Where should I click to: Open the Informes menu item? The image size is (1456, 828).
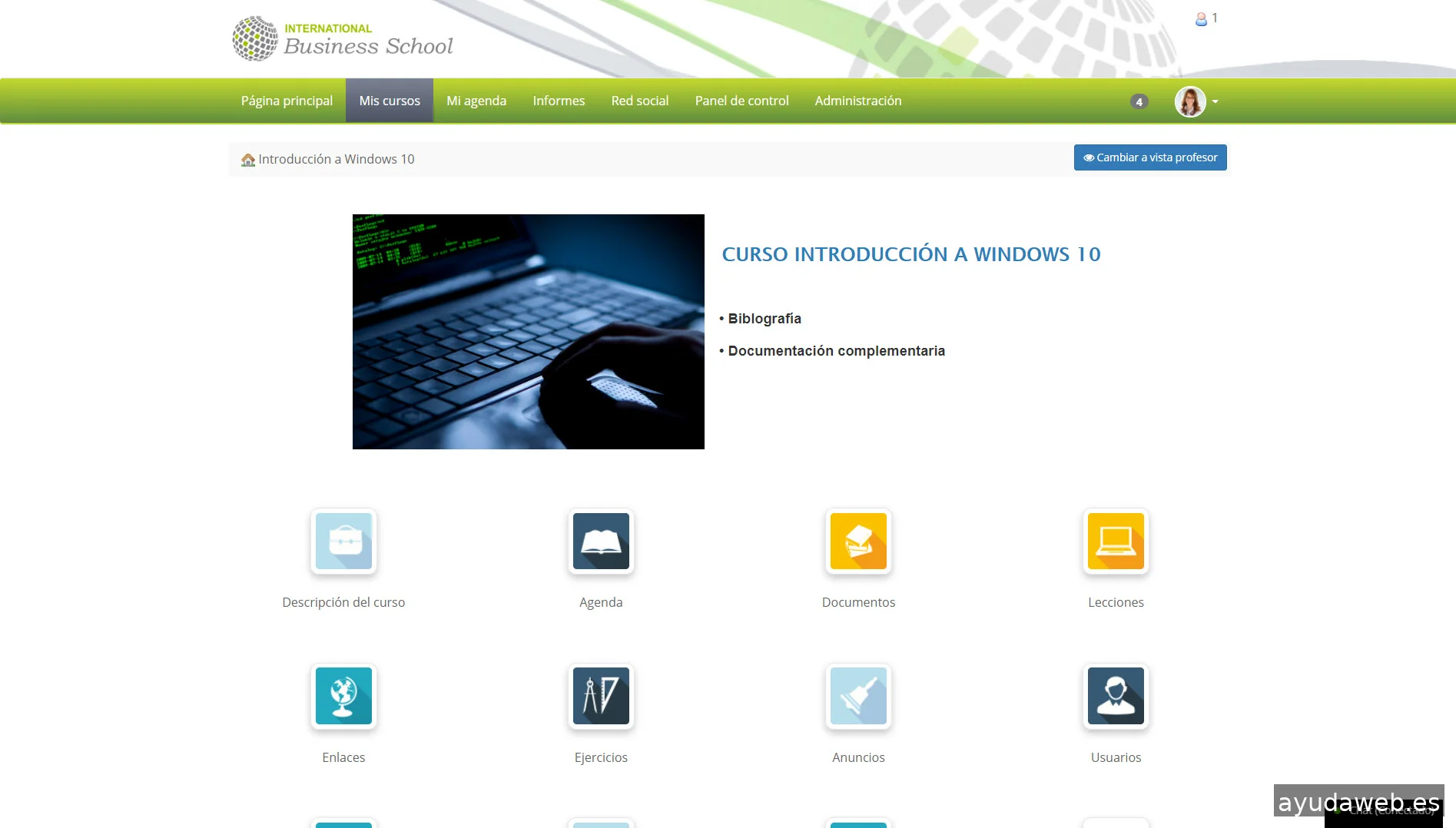[x=559, y=101]
